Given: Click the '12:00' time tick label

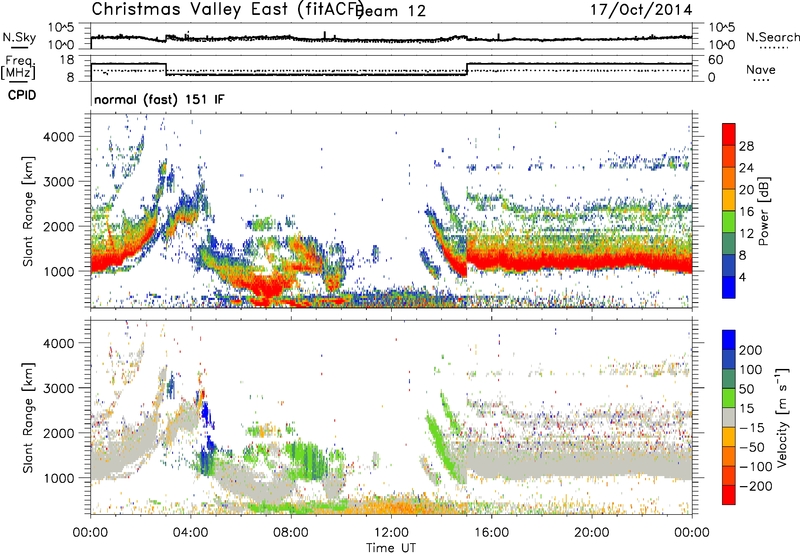Looking at the screenshot, I should pyautogui.click(x=391, y=533).
